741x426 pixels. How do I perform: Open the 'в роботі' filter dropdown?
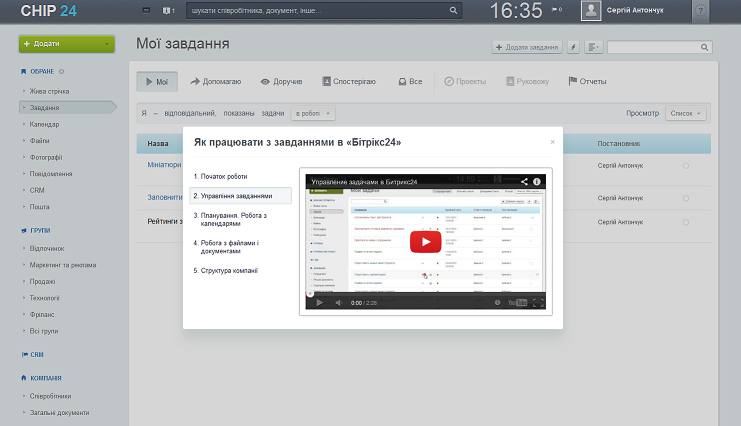(x=313, y=113)
